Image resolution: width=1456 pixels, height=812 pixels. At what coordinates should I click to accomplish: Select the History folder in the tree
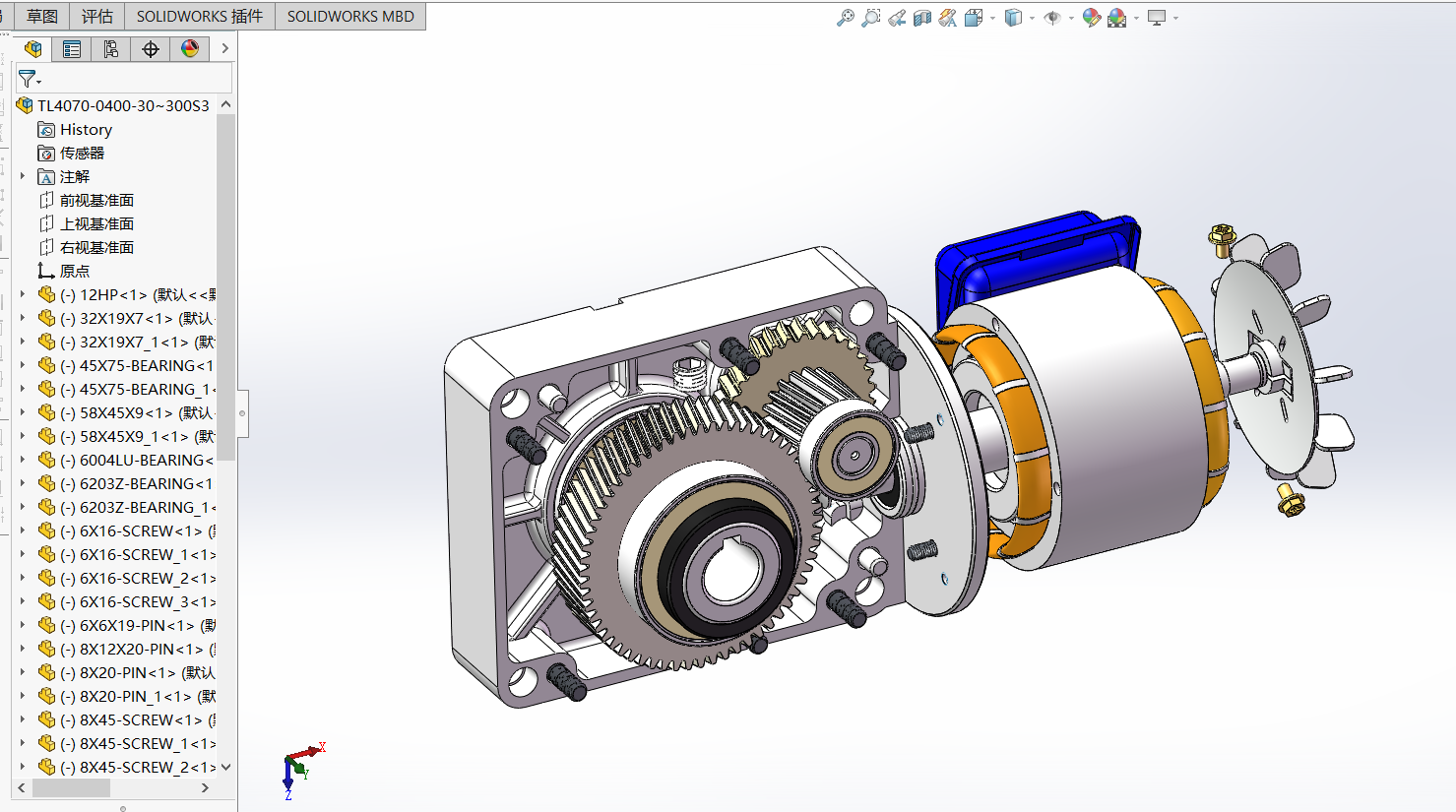(x=86, y=129)
